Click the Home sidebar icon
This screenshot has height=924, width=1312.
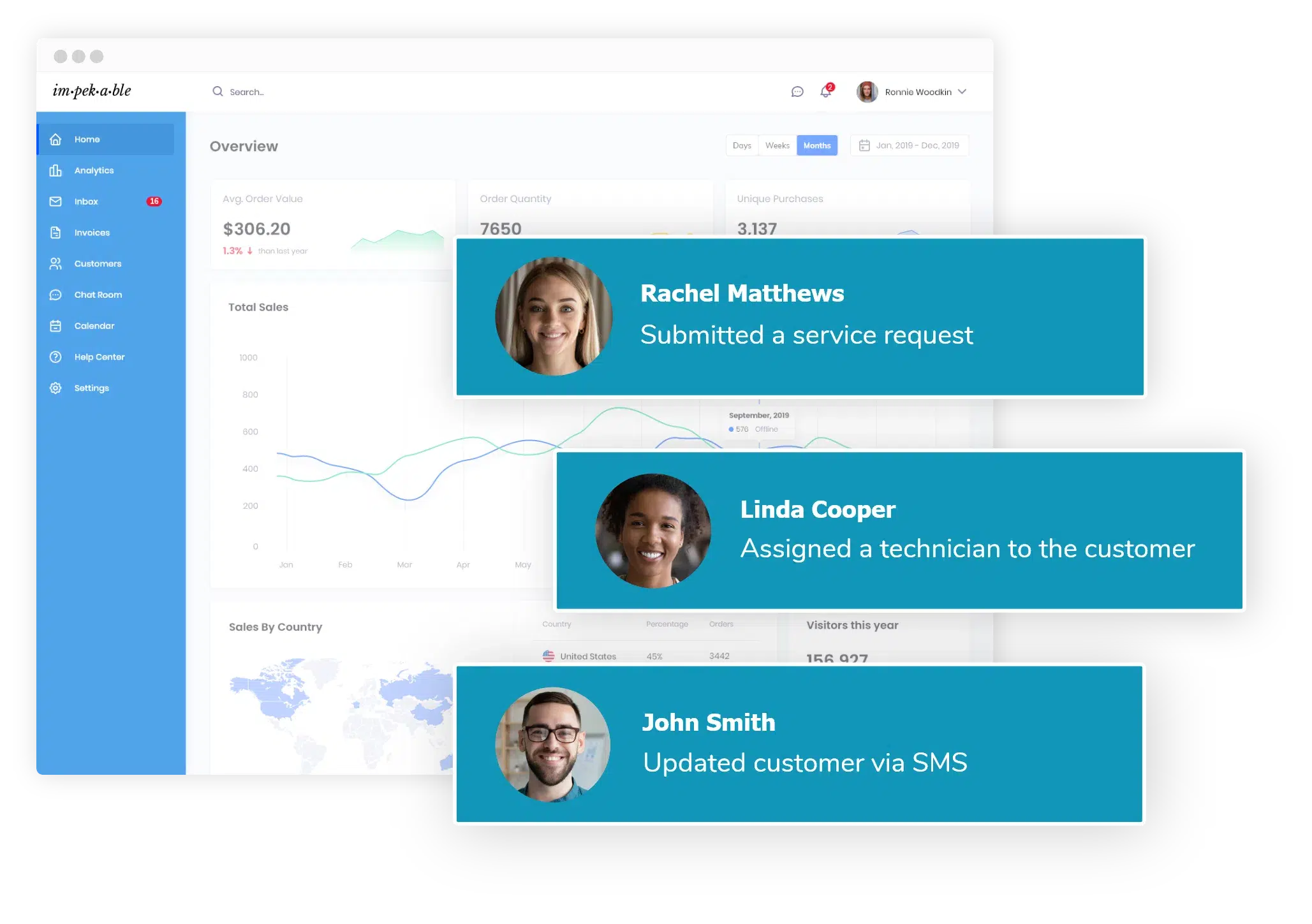coord(57,139)
